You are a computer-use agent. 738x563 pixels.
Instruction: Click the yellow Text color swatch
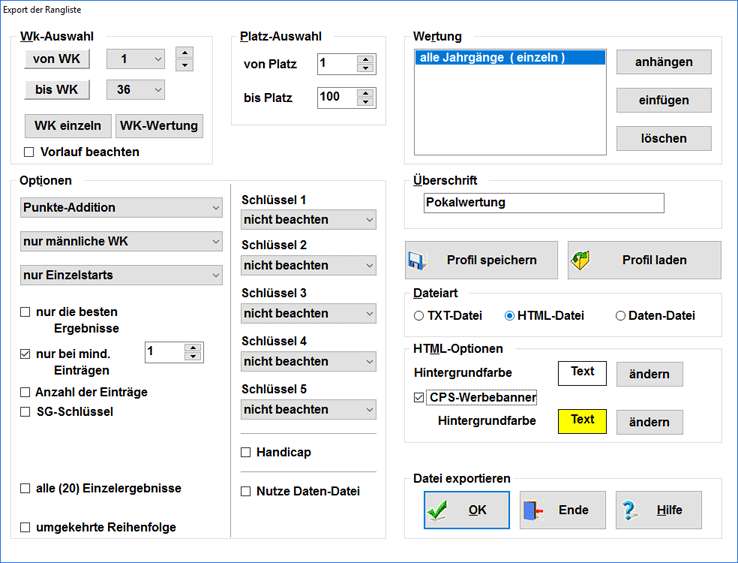point(582,420)
